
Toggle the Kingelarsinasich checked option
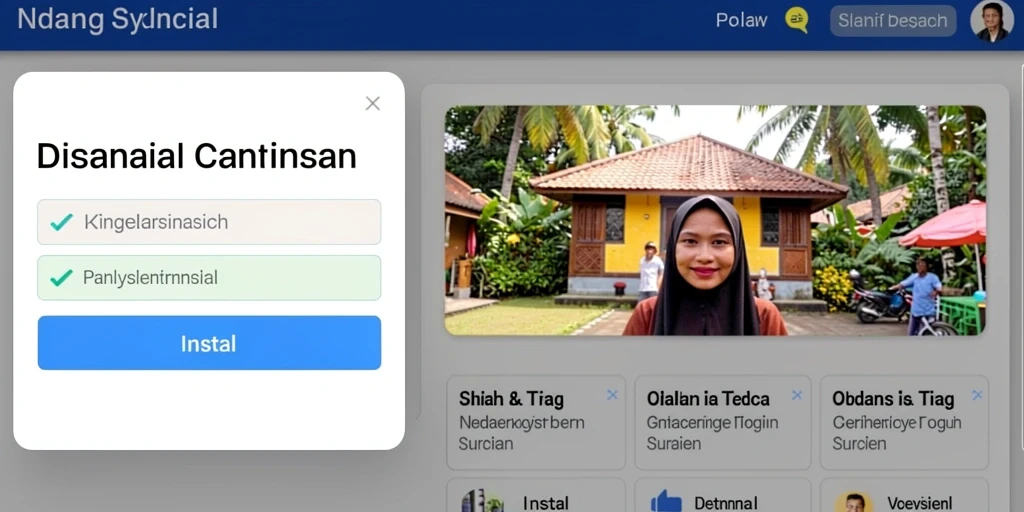tap(209, 222)
